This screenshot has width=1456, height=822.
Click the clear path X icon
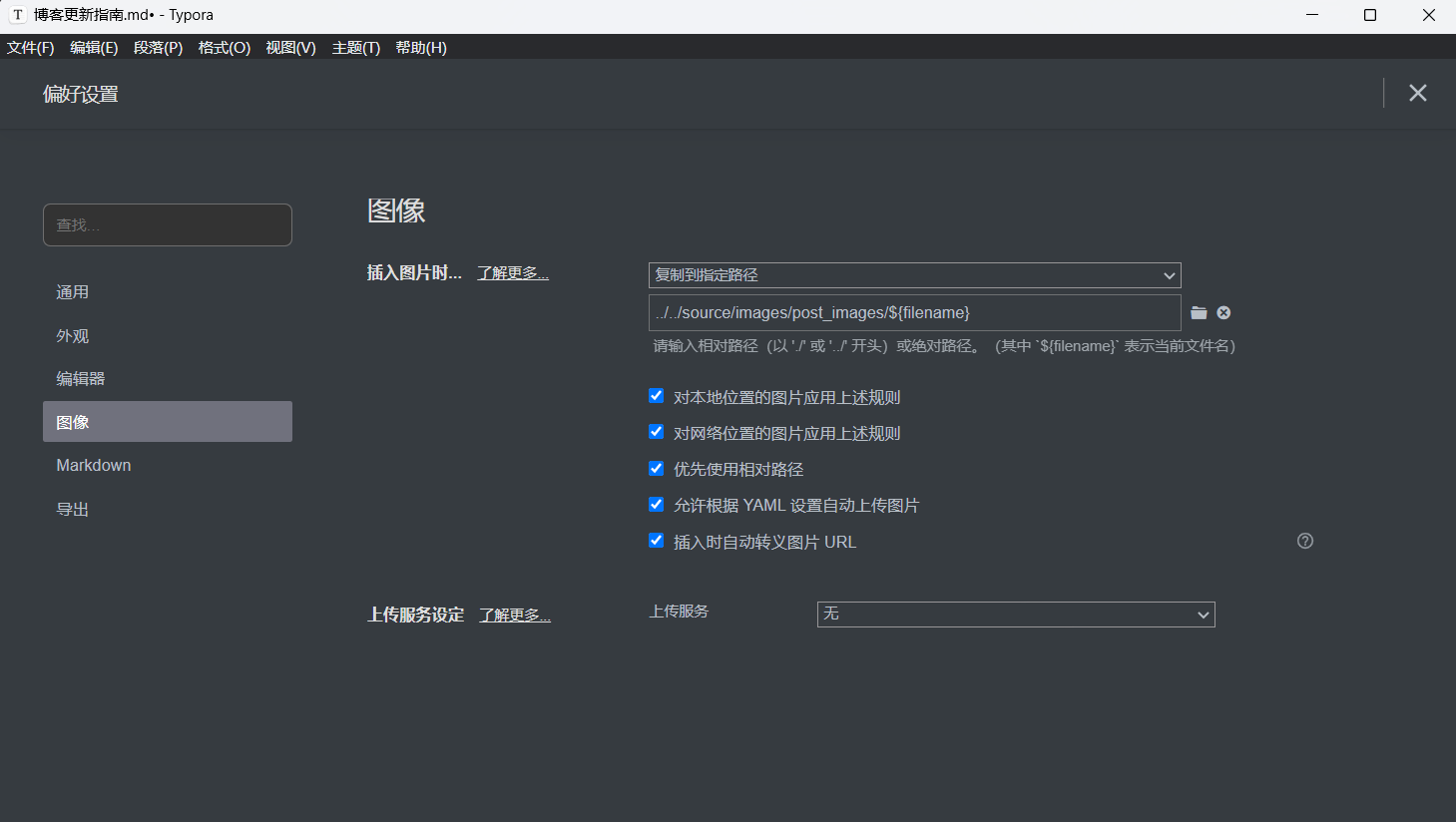tap(1223, 313)
